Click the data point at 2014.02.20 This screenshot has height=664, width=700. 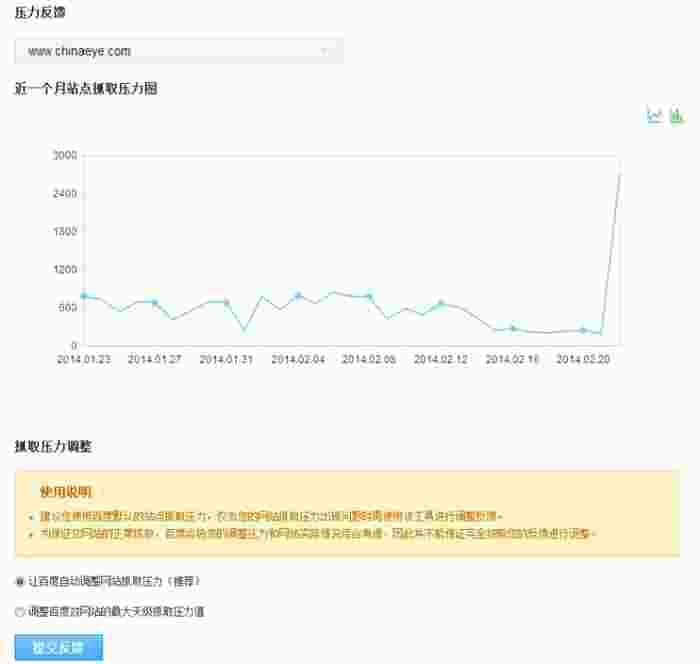(x=583, y=330)
